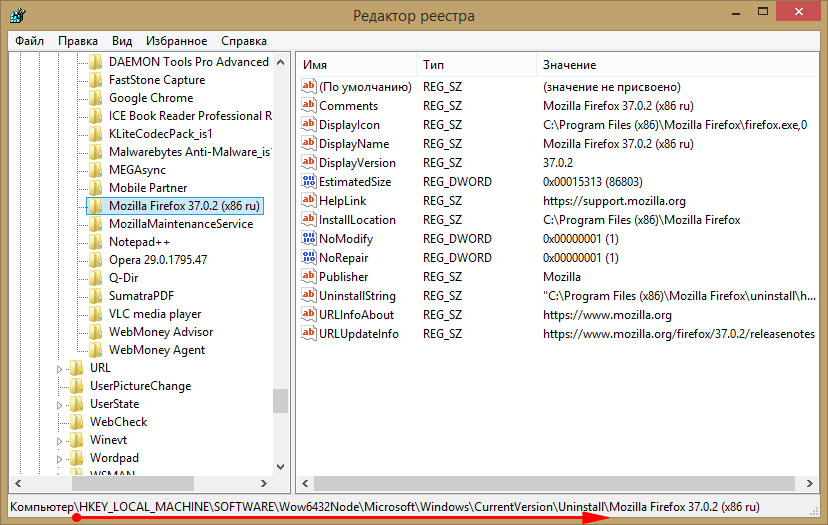Click the Google Chrome folder icon
Viewport: 828px width, 525px height.
coord(96,98)
